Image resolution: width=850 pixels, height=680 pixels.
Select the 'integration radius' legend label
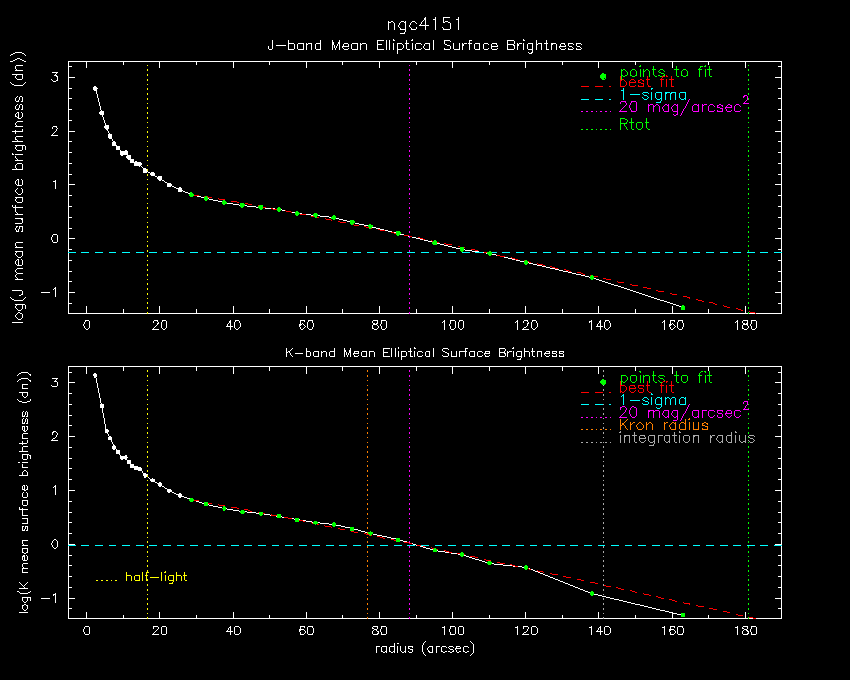pyautogui.click(x=687, y=438)
